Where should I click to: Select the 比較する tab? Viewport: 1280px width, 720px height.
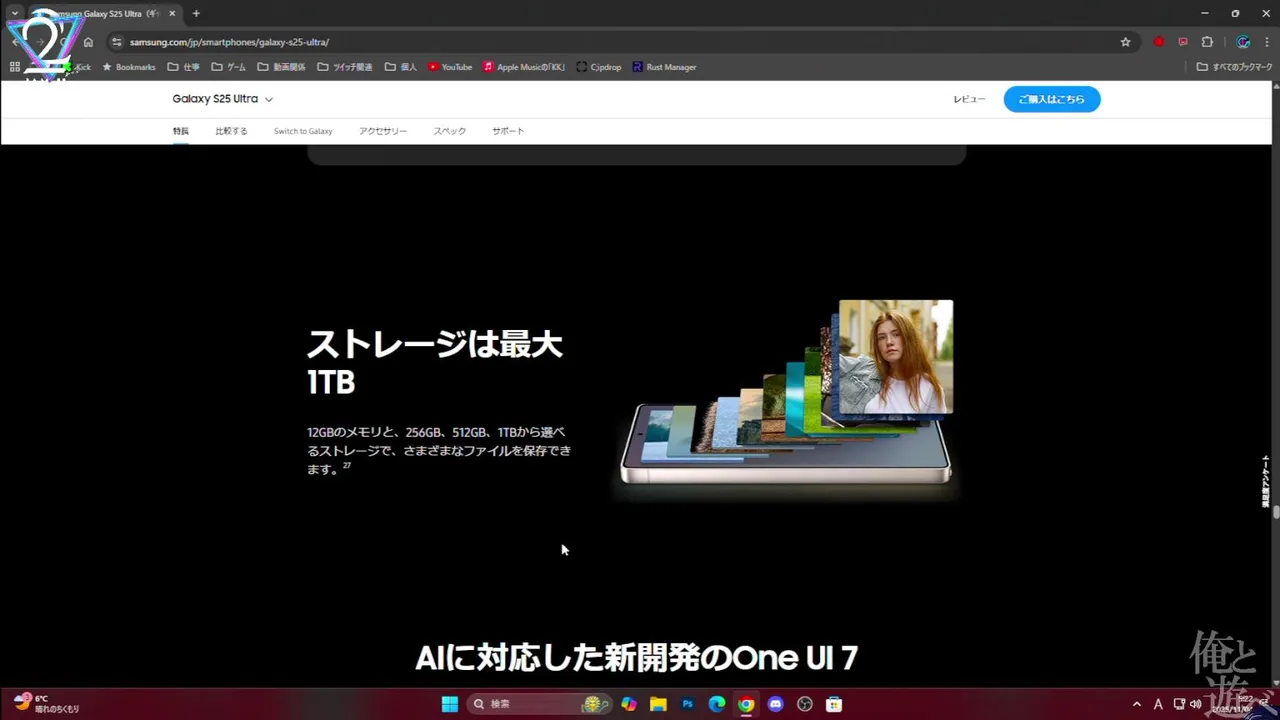tap(231, 131)
